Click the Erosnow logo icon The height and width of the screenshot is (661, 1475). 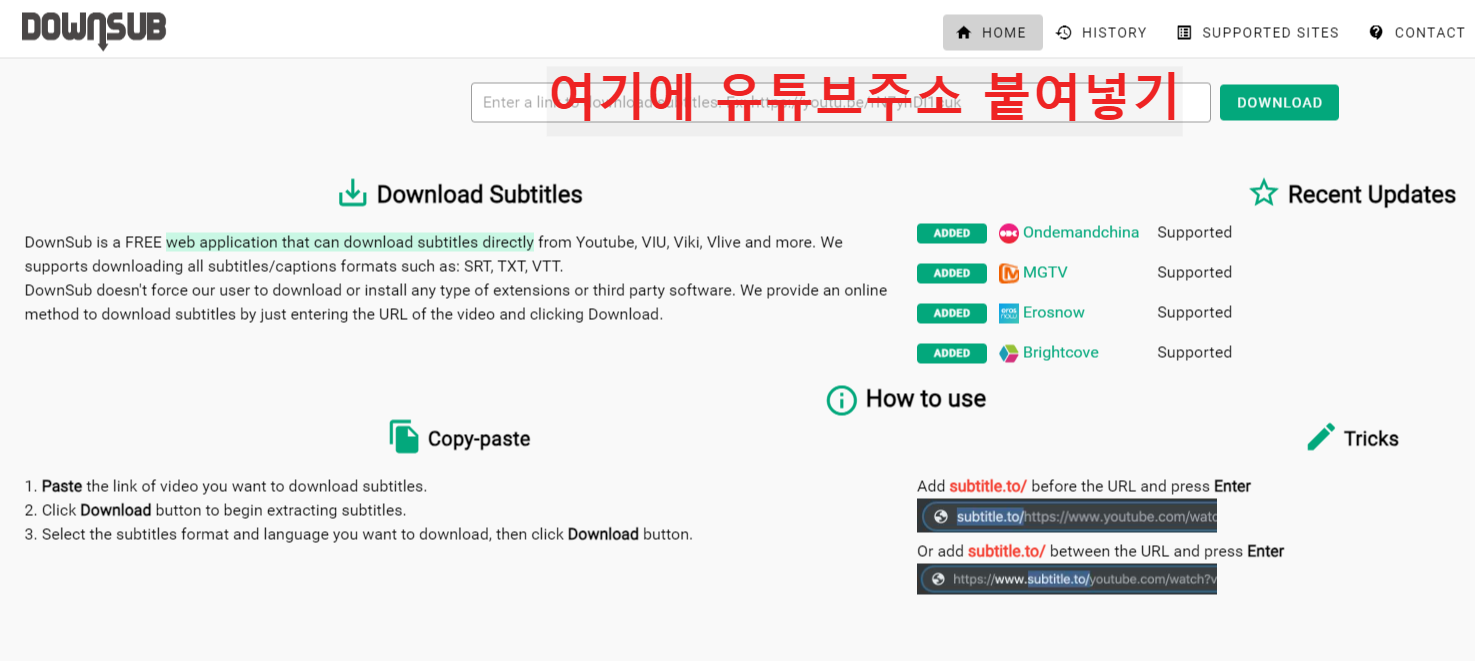(x=1008, y=313)
